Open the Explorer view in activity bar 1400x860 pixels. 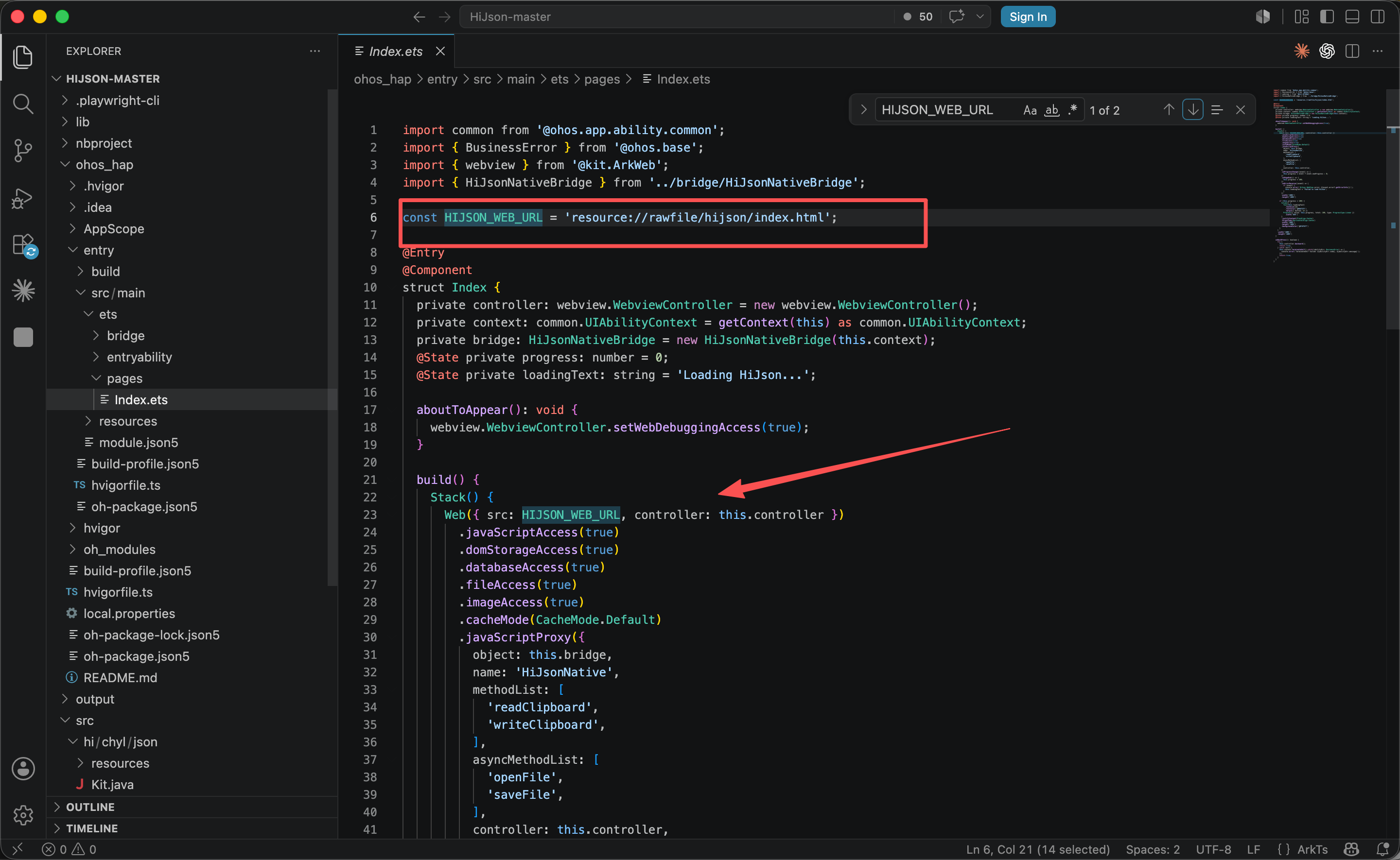[x=23, y=57]
